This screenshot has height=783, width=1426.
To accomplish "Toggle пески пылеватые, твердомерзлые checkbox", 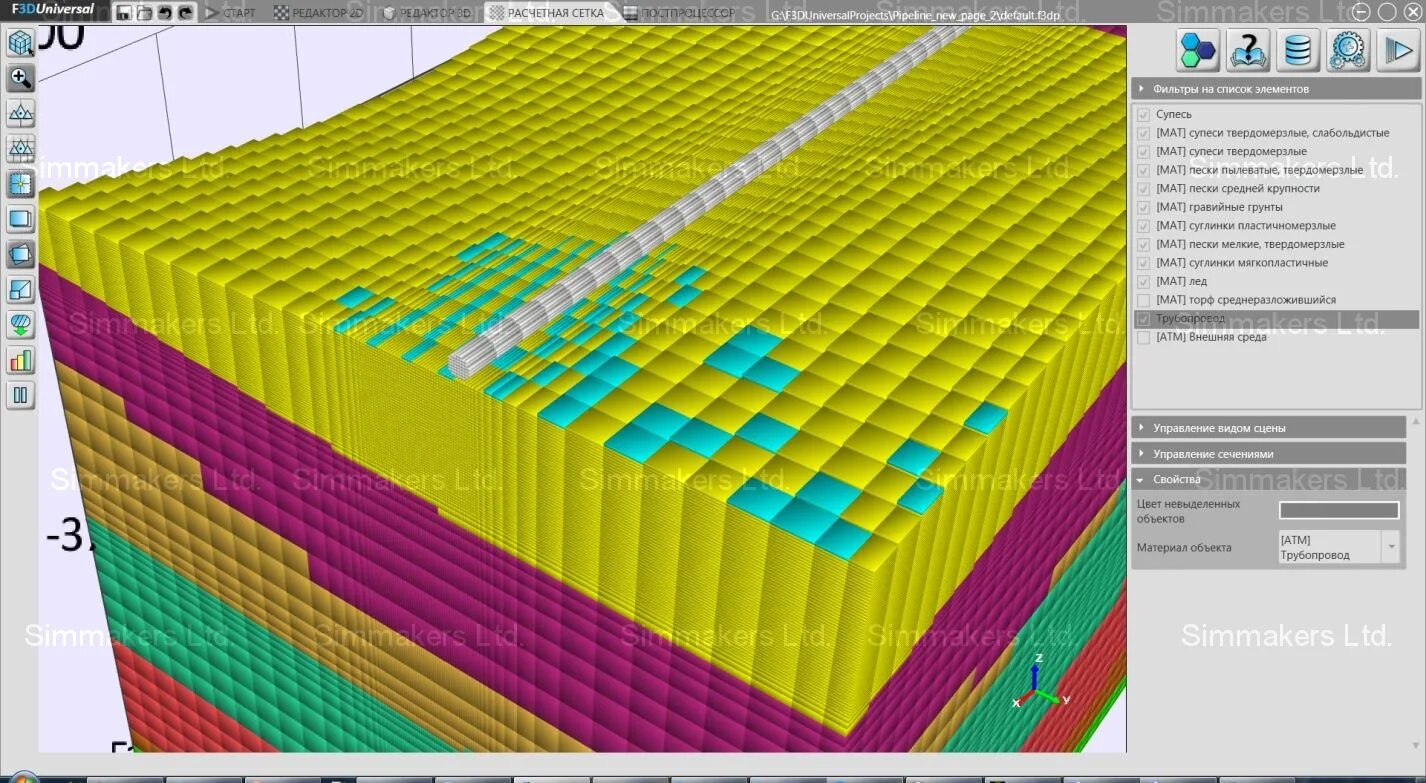I will (x=1144, y=170).
